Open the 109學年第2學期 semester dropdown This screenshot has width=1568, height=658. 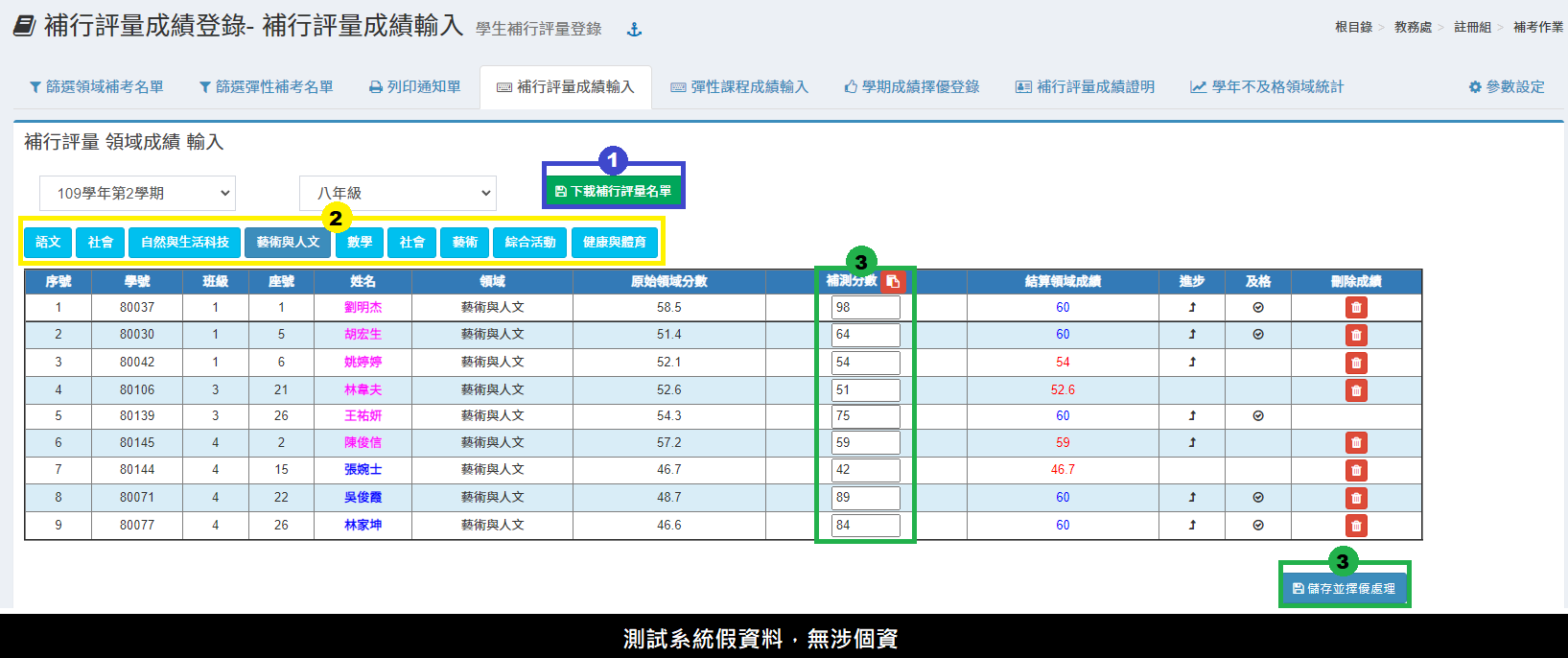[137, 194]
